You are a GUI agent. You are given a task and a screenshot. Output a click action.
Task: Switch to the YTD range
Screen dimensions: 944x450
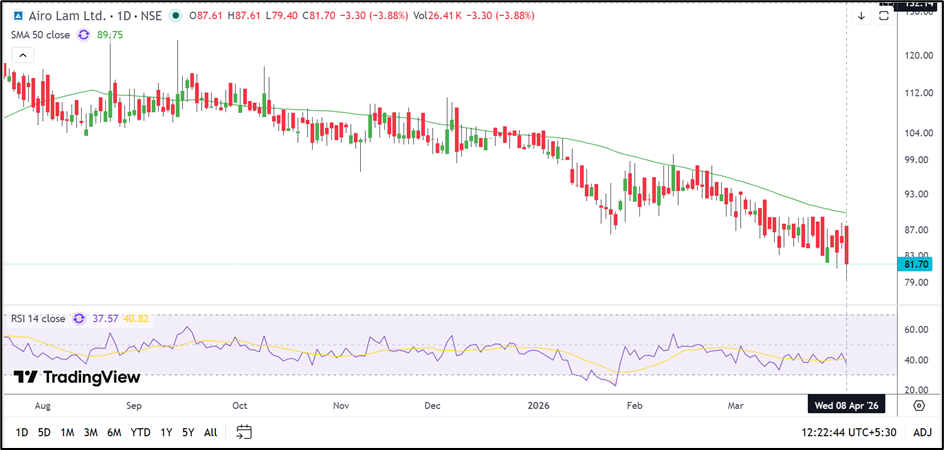click(x=140, y=432)
